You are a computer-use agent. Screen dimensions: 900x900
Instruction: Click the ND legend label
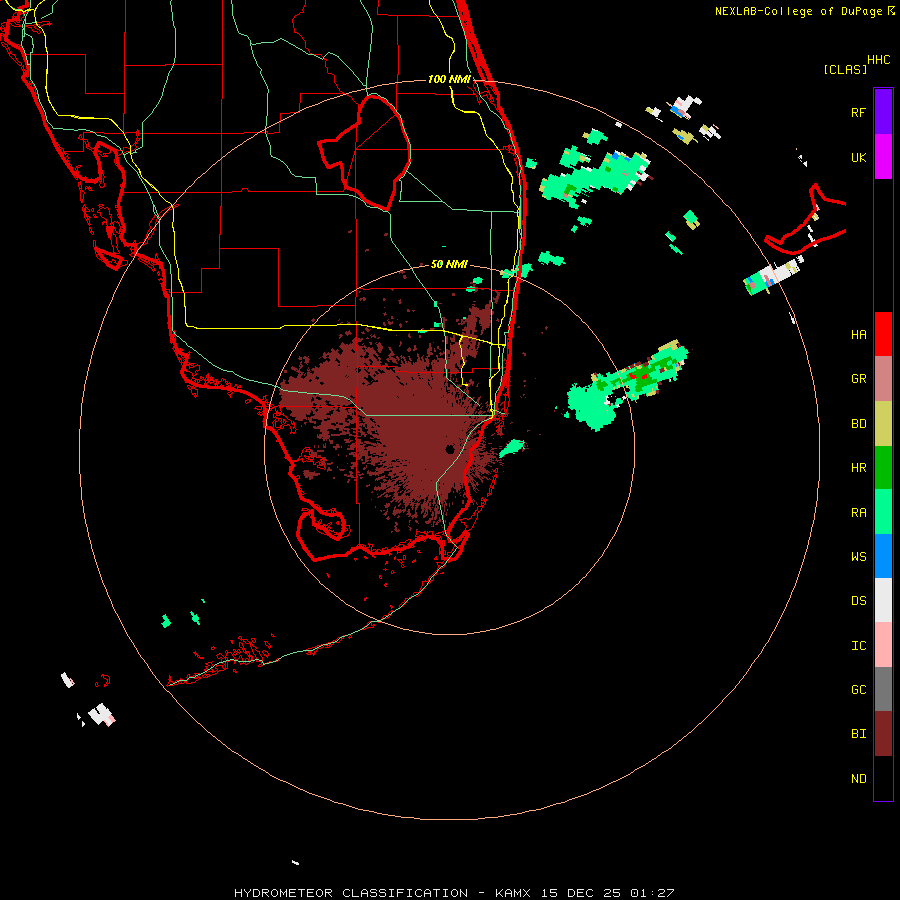click(859, 778)
